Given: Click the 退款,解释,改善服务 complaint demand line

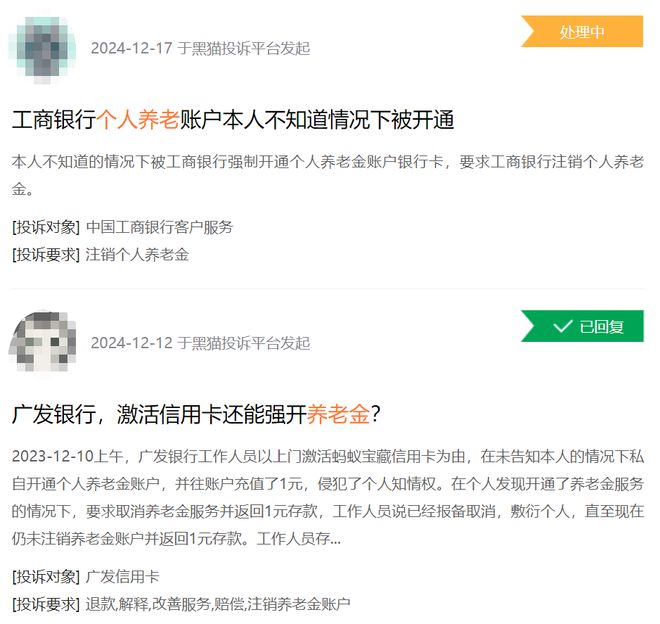Looking at the screenshot, I should coord(218,604).
